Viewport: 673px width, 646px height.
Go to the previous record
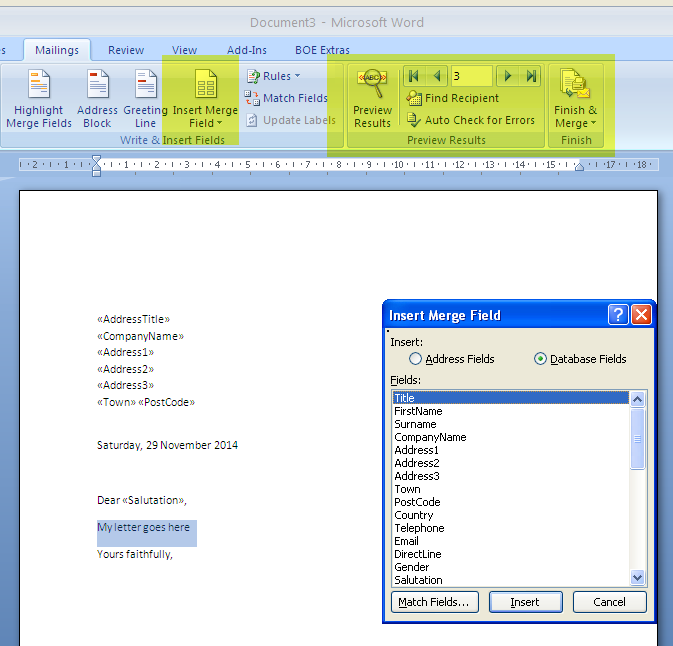pos(437,76)
